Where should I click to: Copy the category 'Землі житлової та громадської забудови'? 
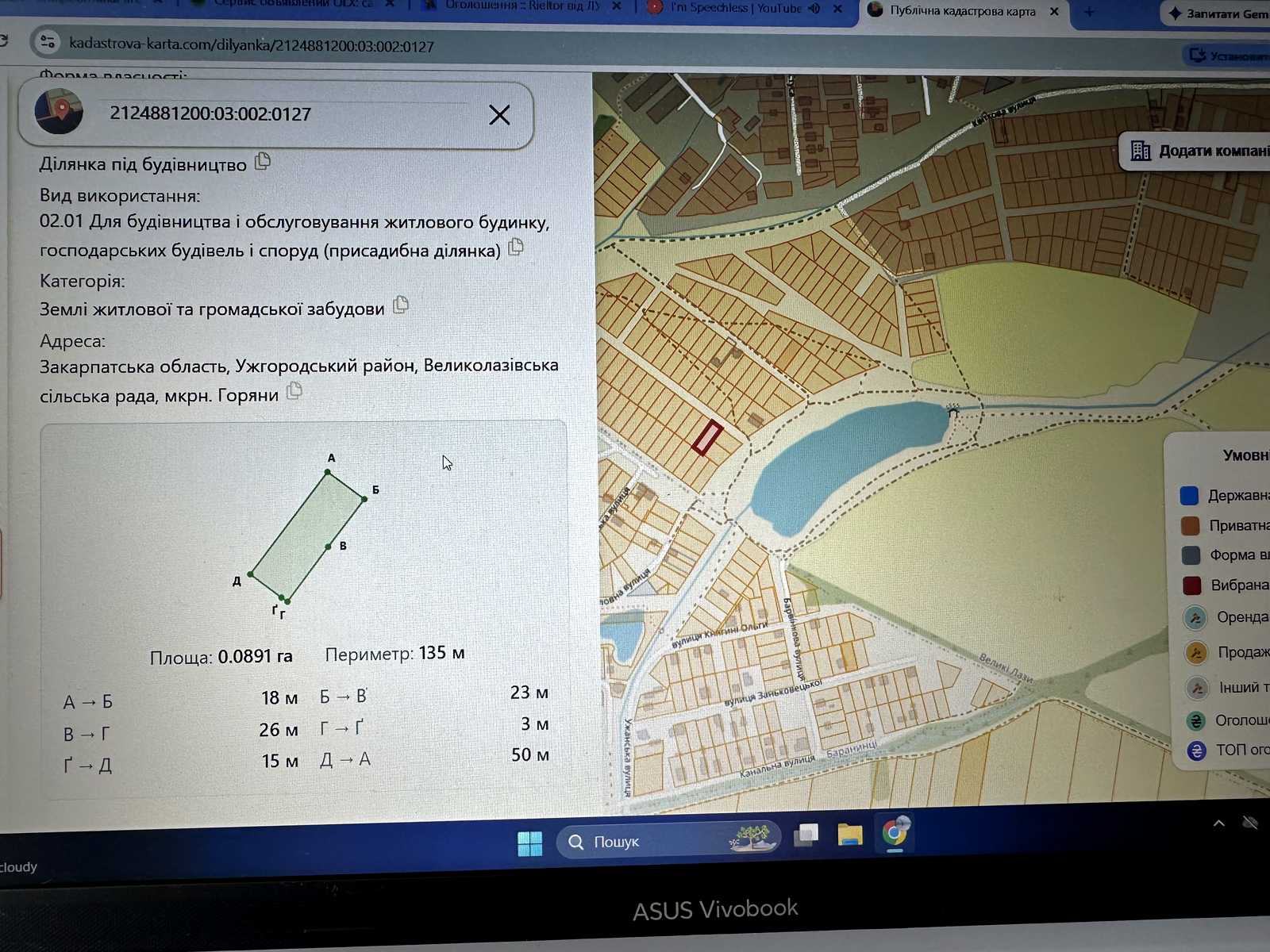(401, 305)
